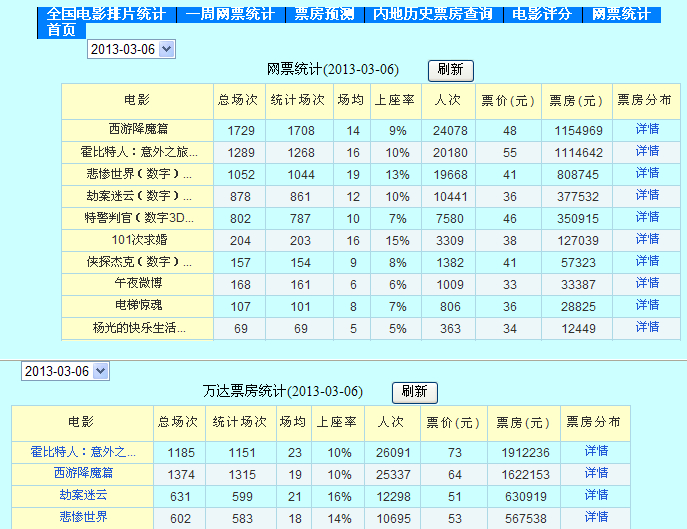Open 详情 link in the 808745 box office row
Screen dimensions: 687x529
click(647, 173)
